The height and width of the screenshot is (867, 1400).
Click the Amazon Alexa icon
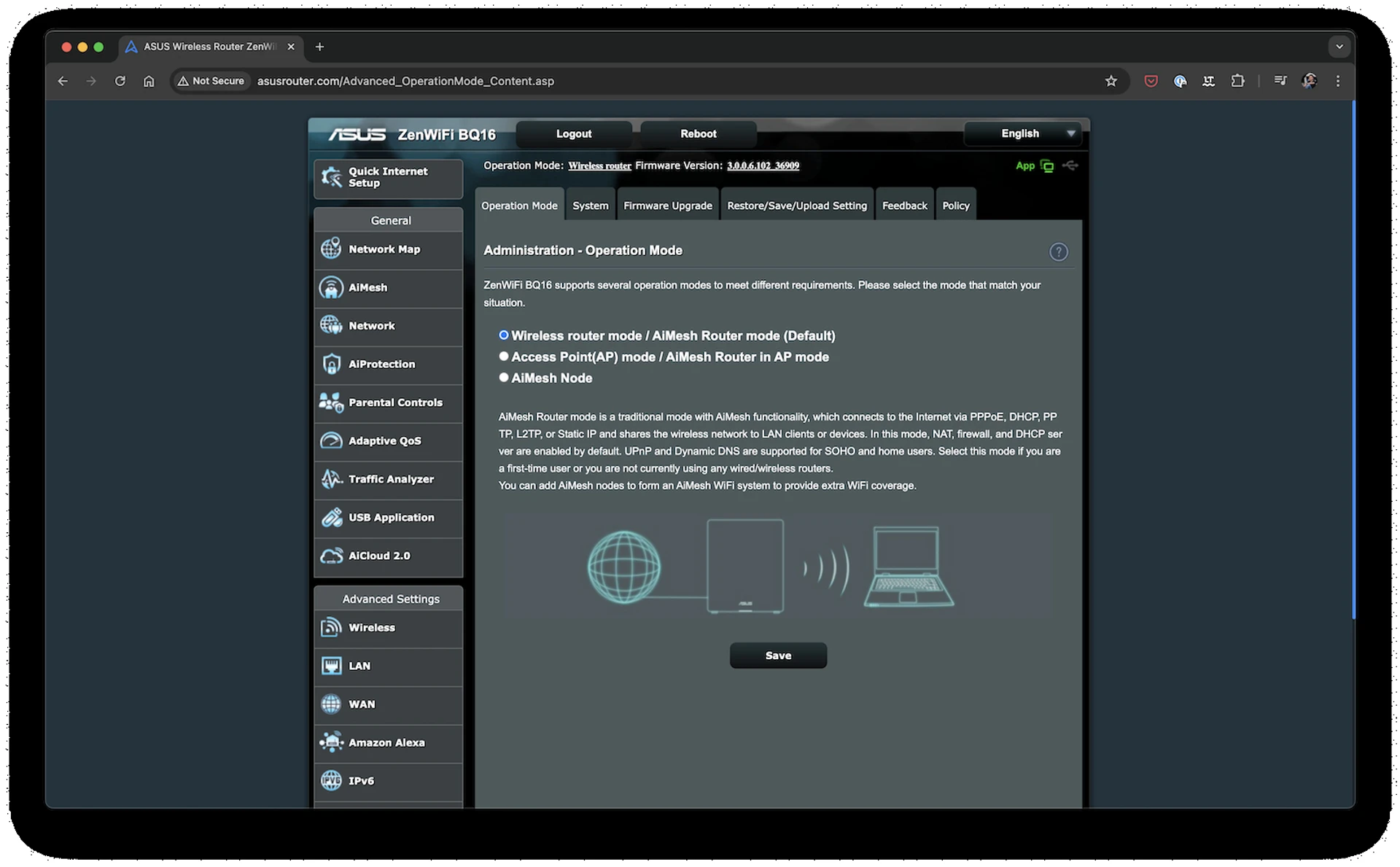(331, 742)
